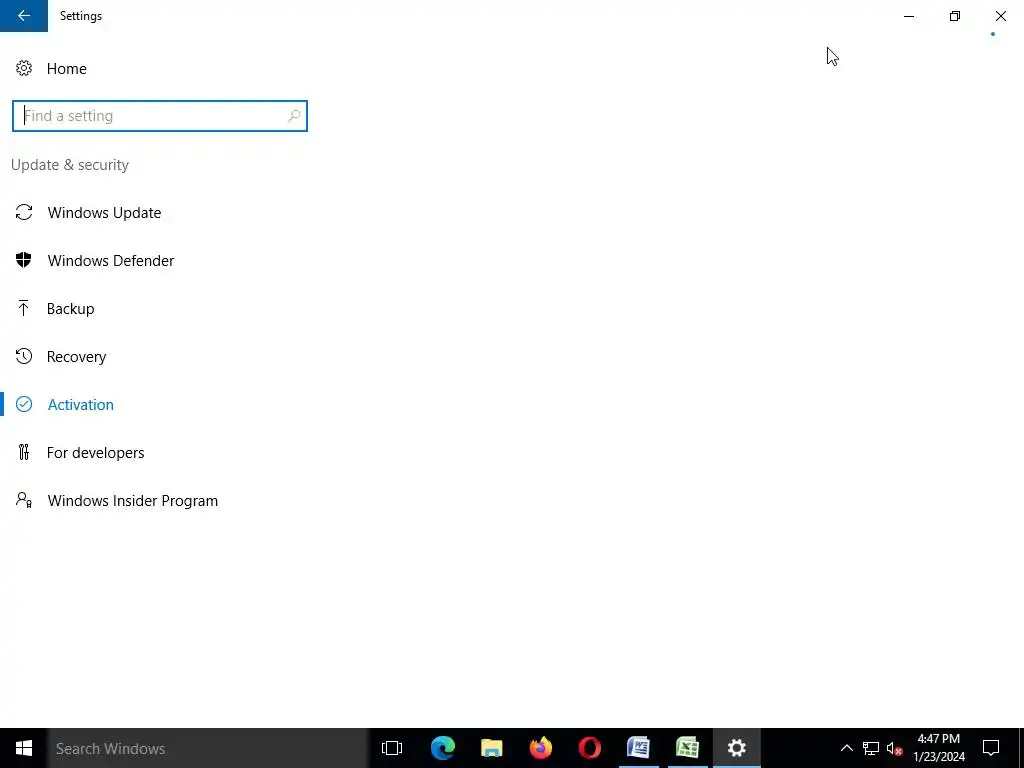Screen dimensions: 1024x768
Task: Open the Windows Insider Program section
Action: click(x=133, y=500)
